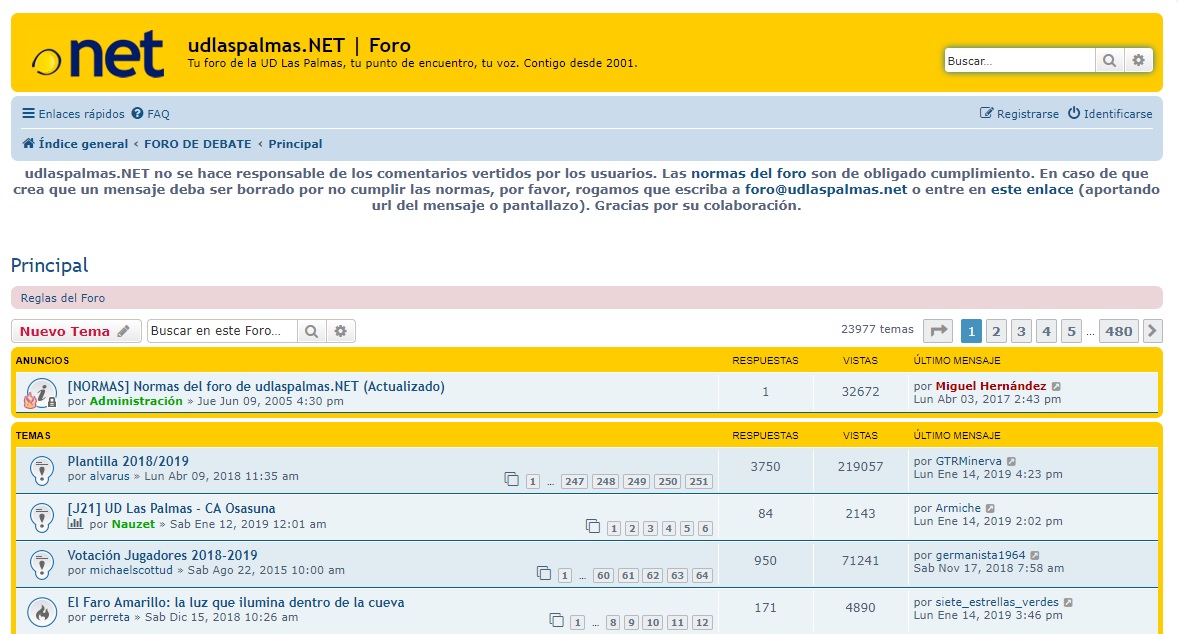
Task: Click the foro@udlaspalmas.net email link
Action: point(826,189)
